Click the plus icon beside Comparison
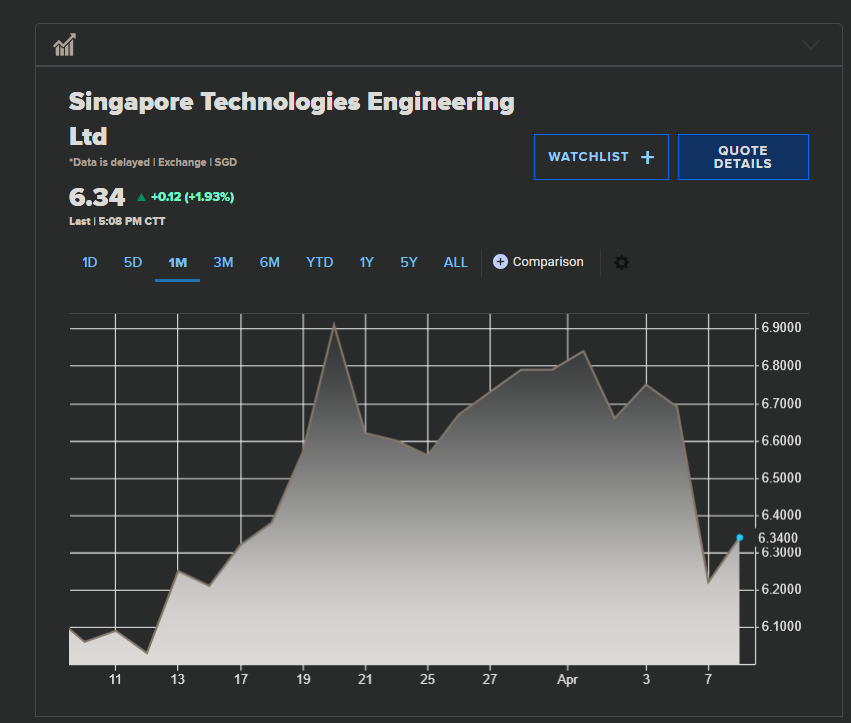Screen dimensions: 851x723 point(501,262)
